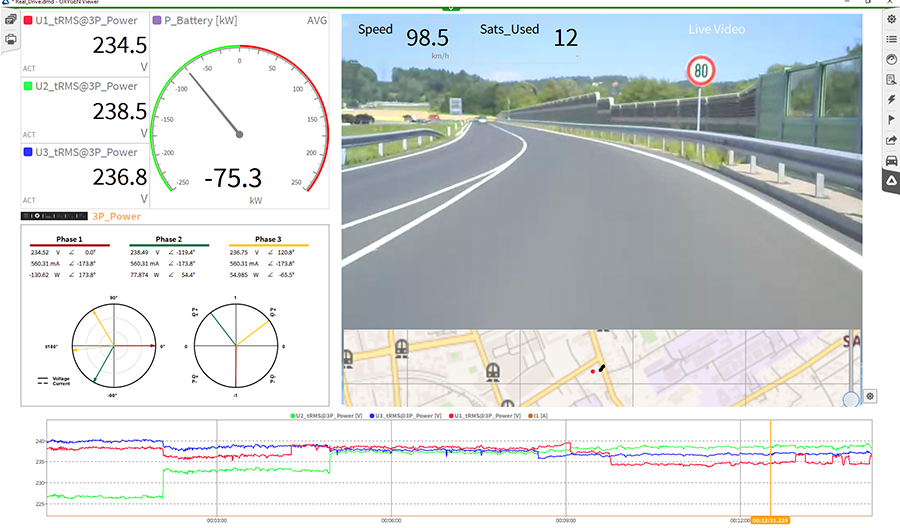Viewport: 900px width, 528px height.
Task: Click the red U1_tRMS@3P_Power color swatch
Action: 27,20
